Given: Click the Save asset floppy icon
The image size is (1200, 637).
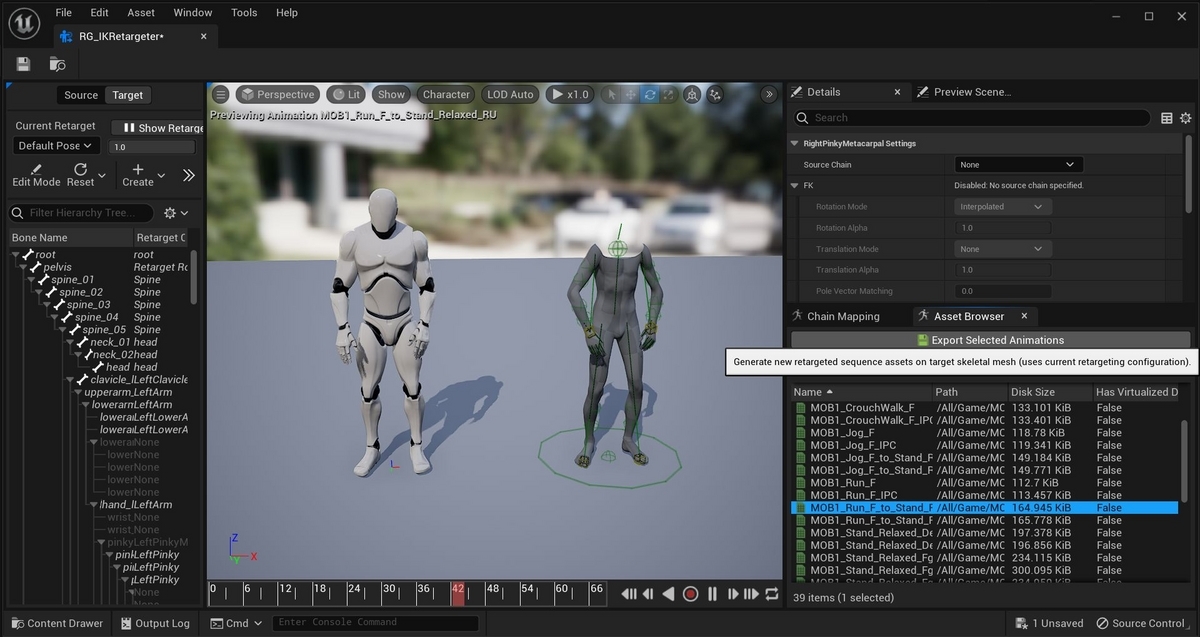Looking at the screenshot, I should pyautogui.click(x=23, y=64).
